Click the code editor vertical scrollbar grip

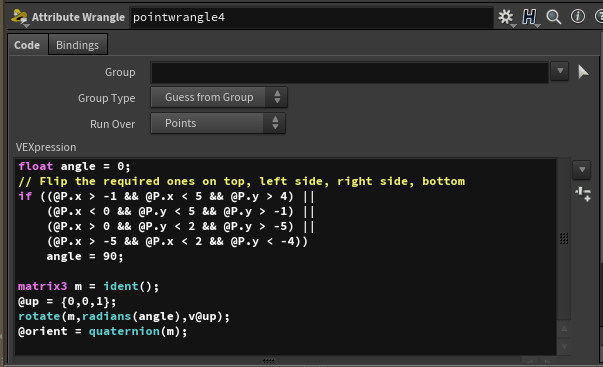point(564,239)
